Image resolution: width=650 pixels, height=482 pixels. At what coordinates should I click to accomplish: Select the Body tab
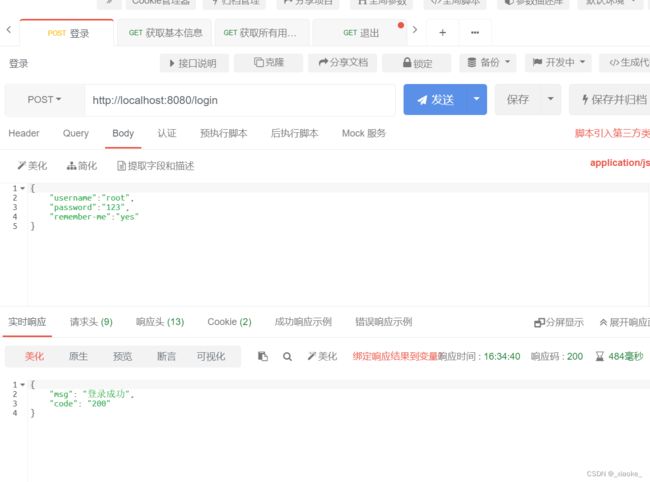coord(123,133)
